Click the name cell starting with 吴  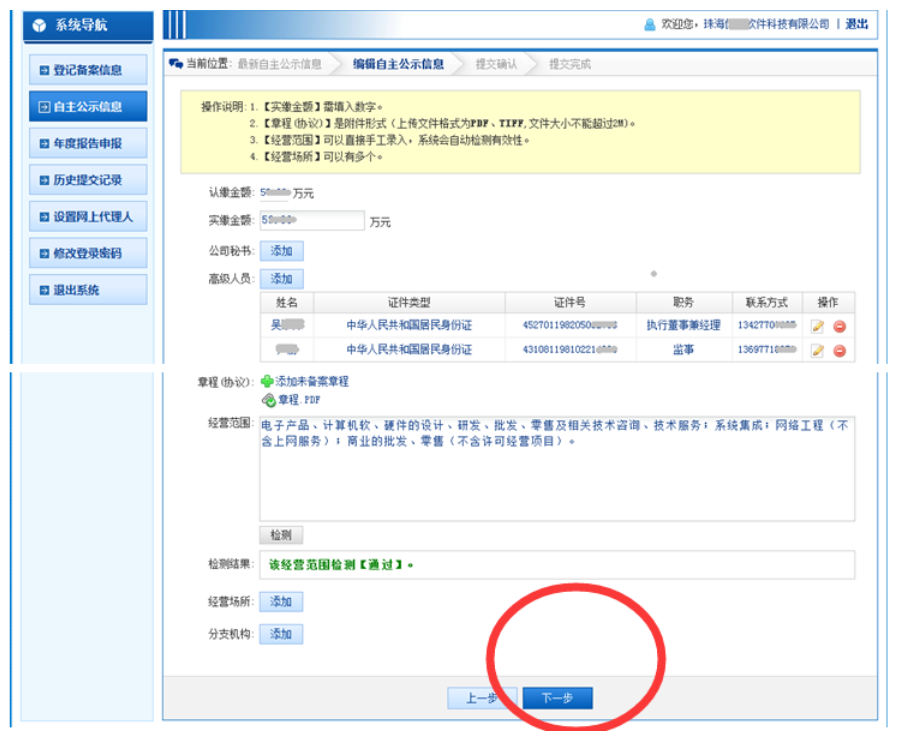[x=287, y=325]
